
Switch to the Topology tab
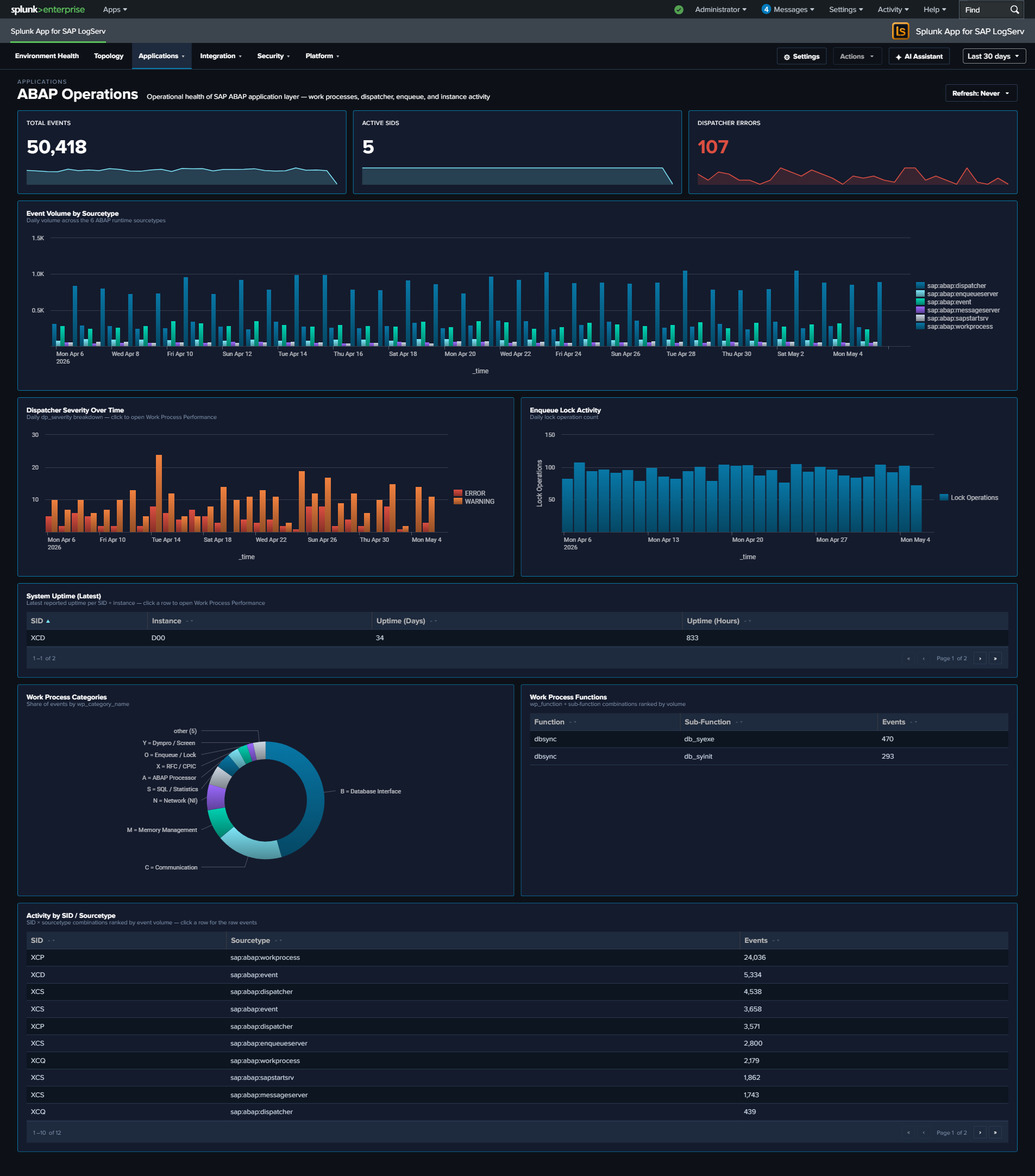pyautogui.click(x=109, y=56)
